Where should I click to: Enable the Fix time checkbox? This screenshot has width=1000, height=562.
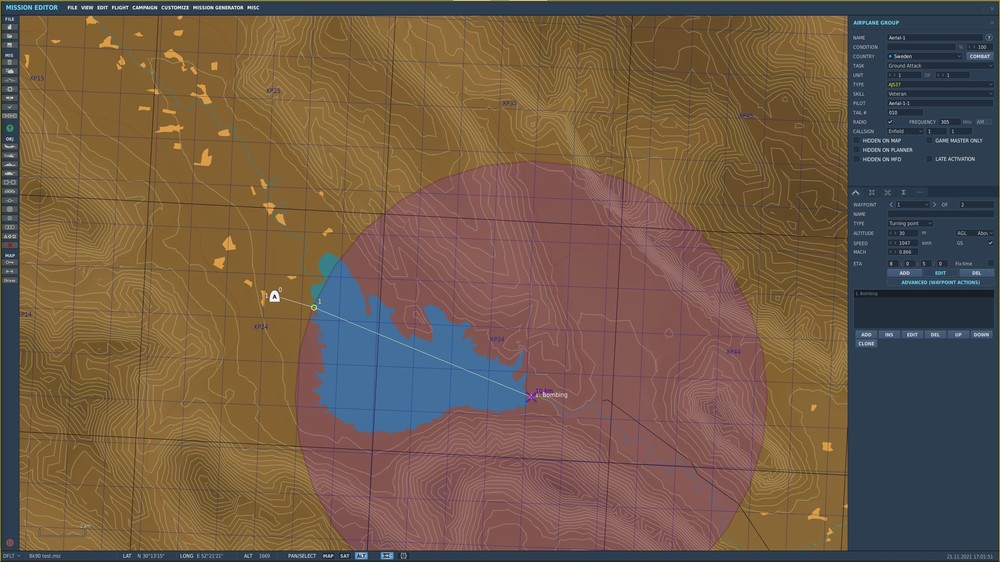pos(990,263)
